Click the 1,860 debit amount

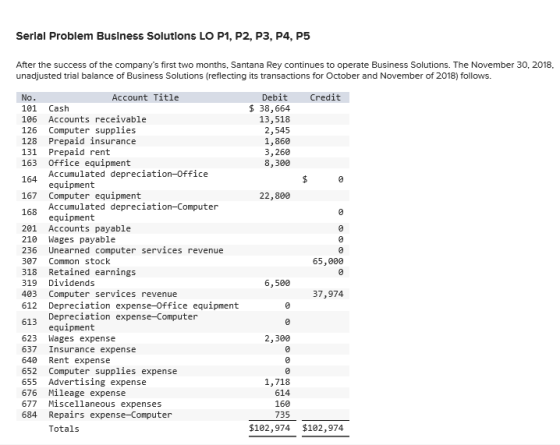coord(277,141)
